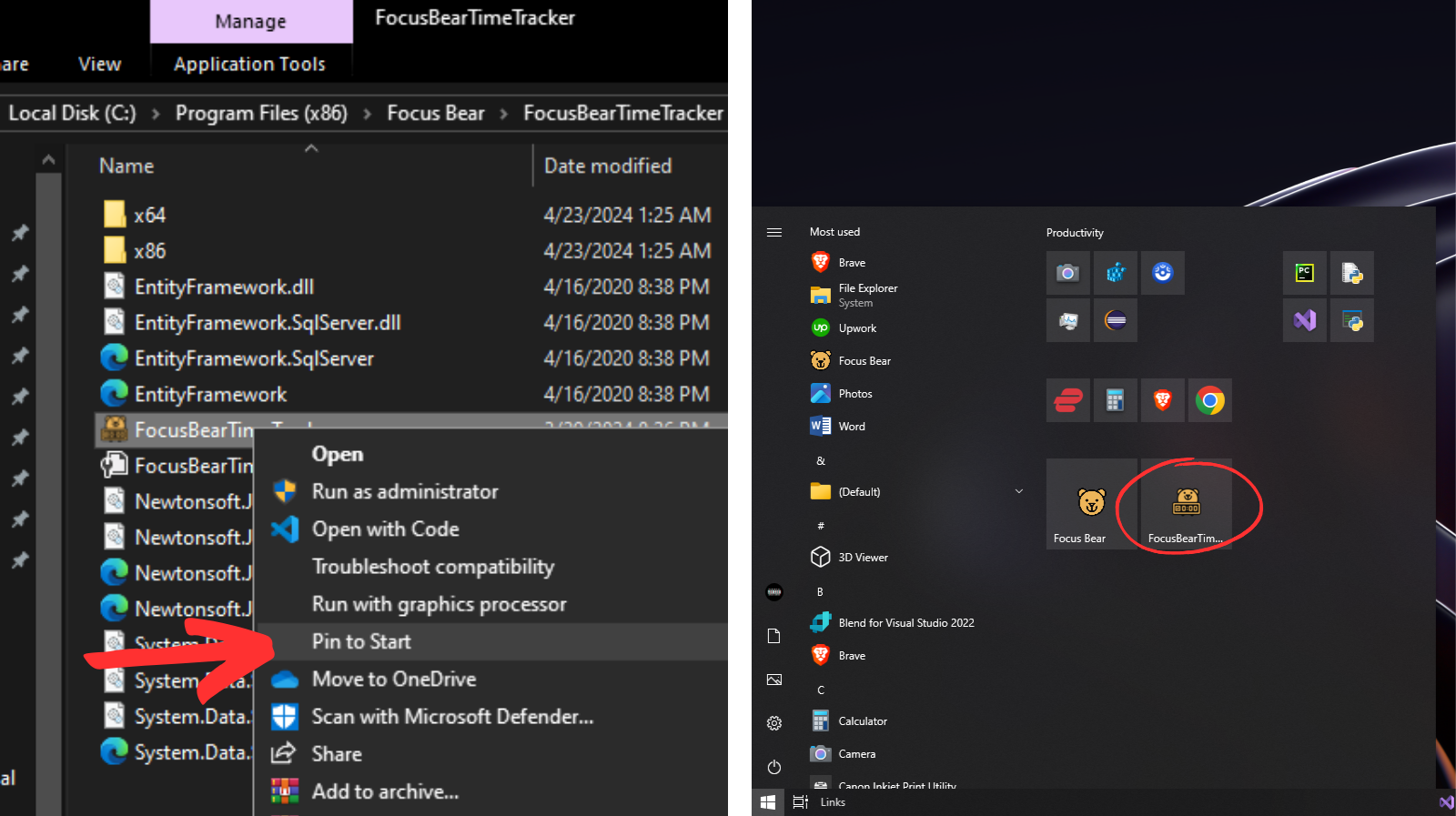Screen dimensions: 1456x816
Task: Open Settings gear in Start sidebar
Action: [x=774, y=723]
